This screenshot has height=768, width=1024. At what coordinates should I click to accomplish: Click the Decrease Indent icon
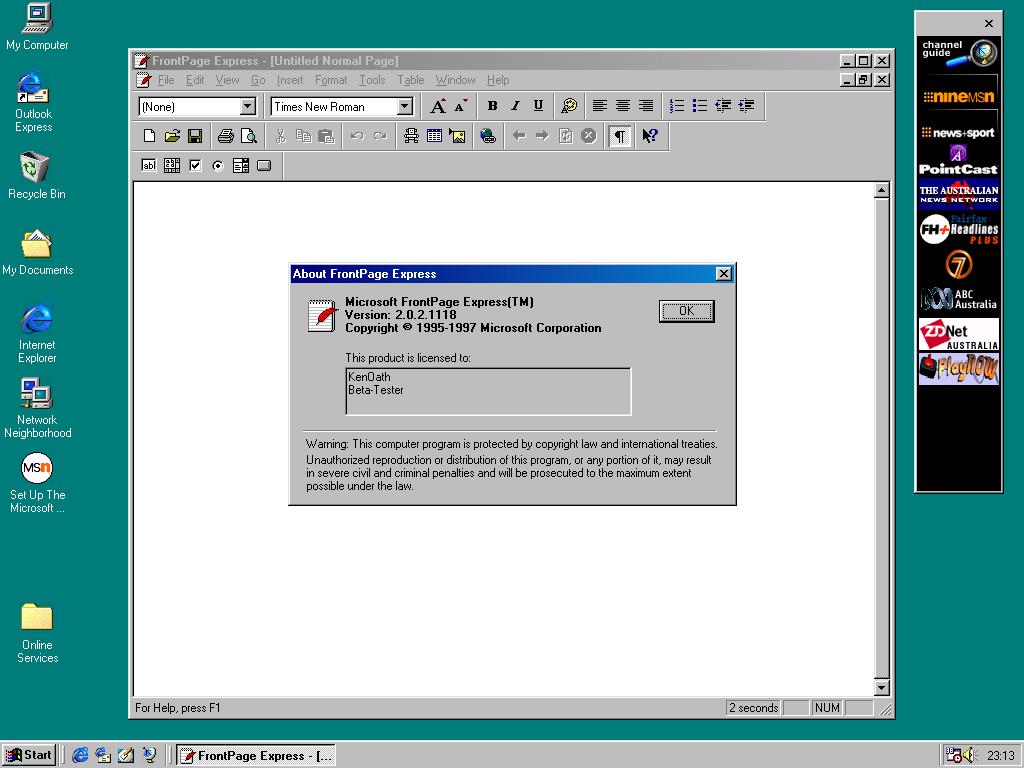click(x=723, y=106)
